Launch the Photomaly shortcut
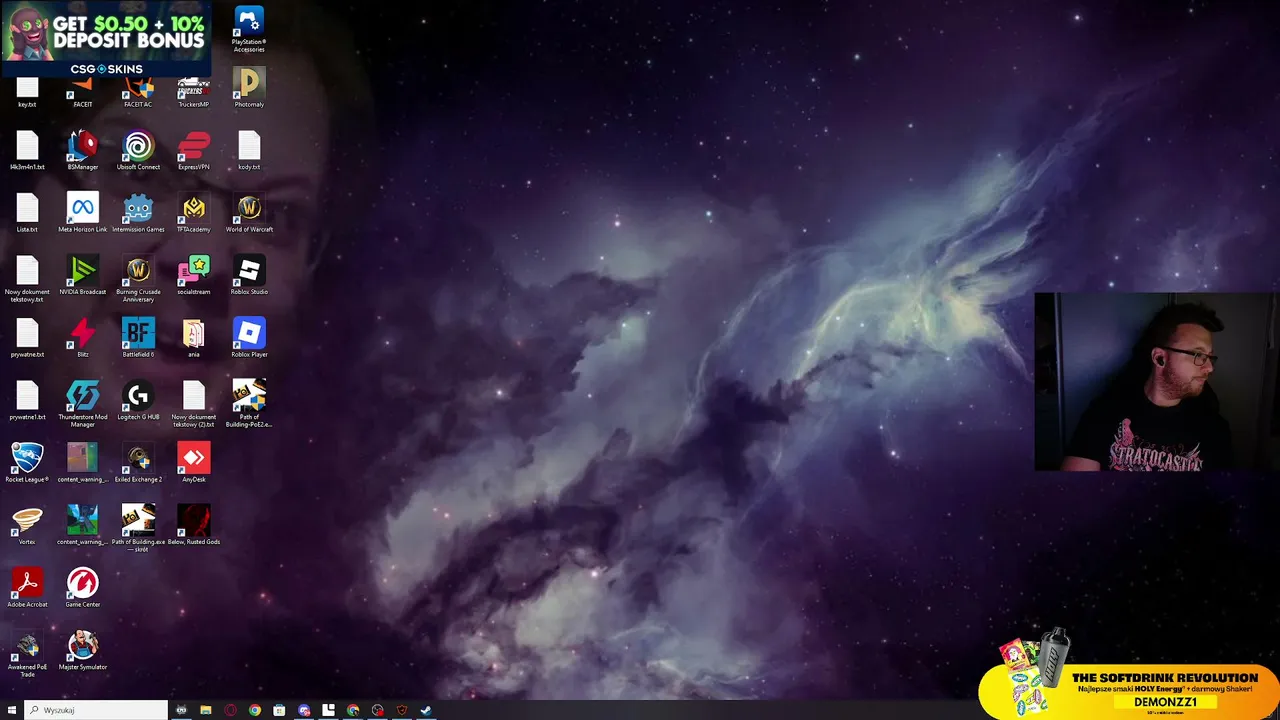 (249, 87)
